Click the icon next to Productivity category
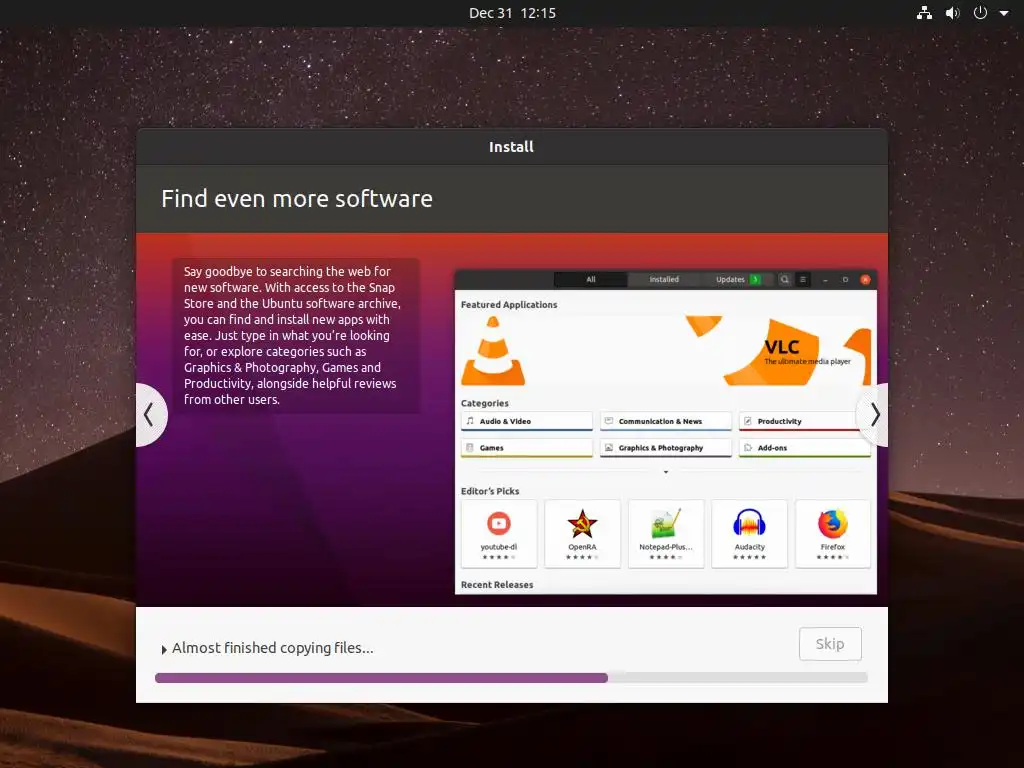Image resolution: width=1024 pixels, height=768 pixels. pyautogui.click(x=748, y=421)
